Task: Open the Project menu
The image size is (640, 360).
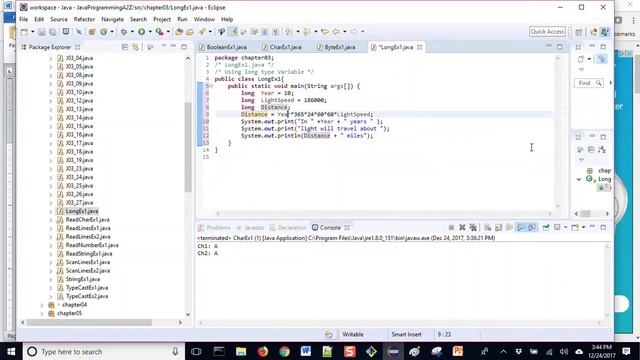Action: coord(162,19)
